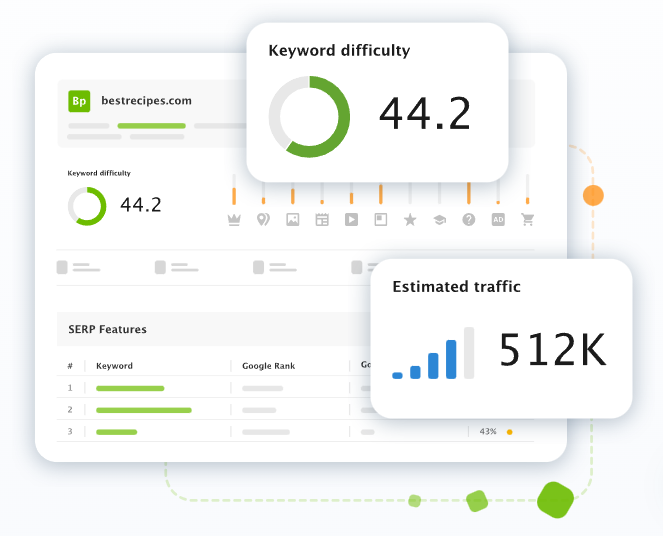Select the first keyword row green bar

tap(130, 388)
